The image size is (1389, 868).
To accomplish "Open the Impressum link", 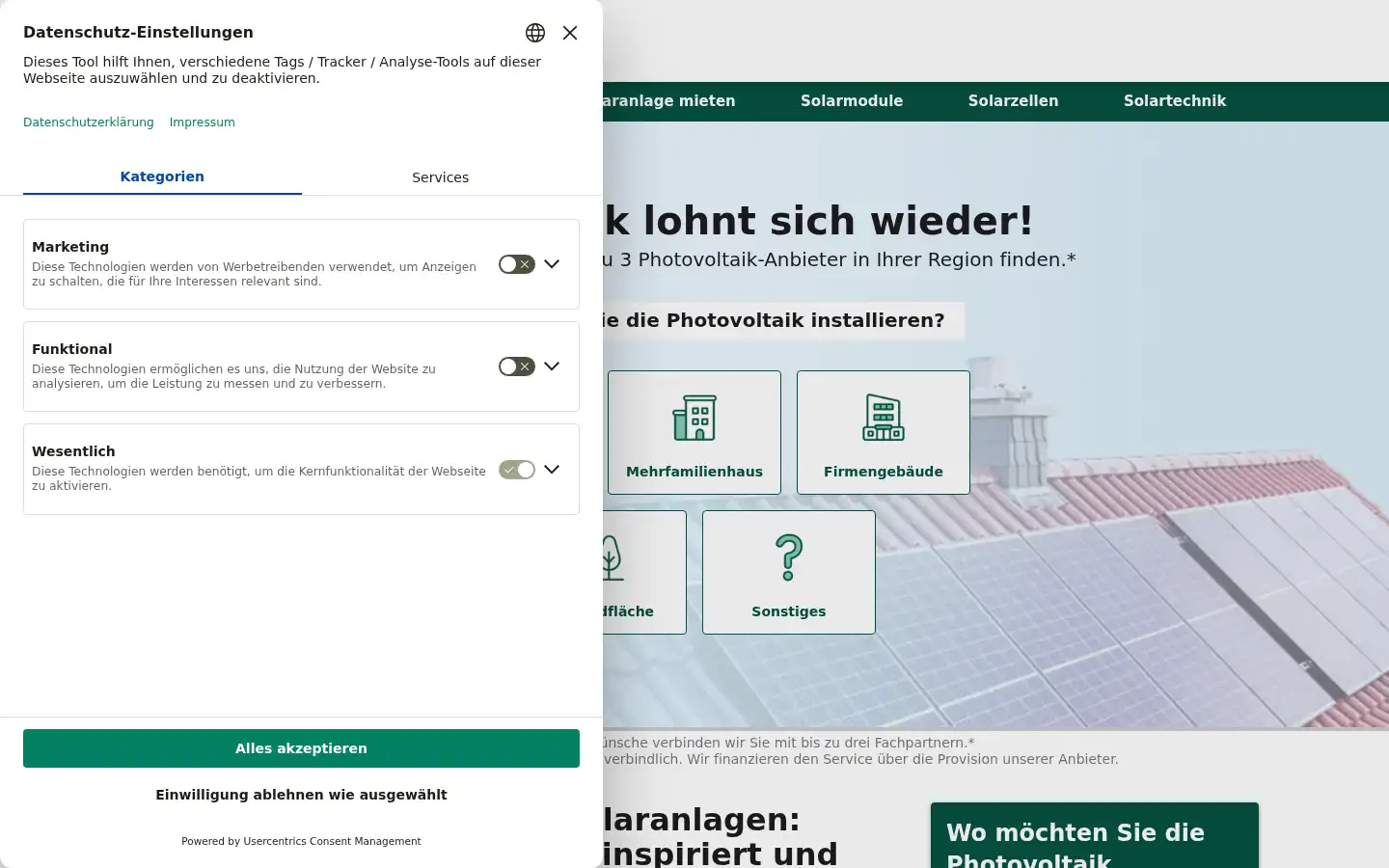I will pos(203,122).
